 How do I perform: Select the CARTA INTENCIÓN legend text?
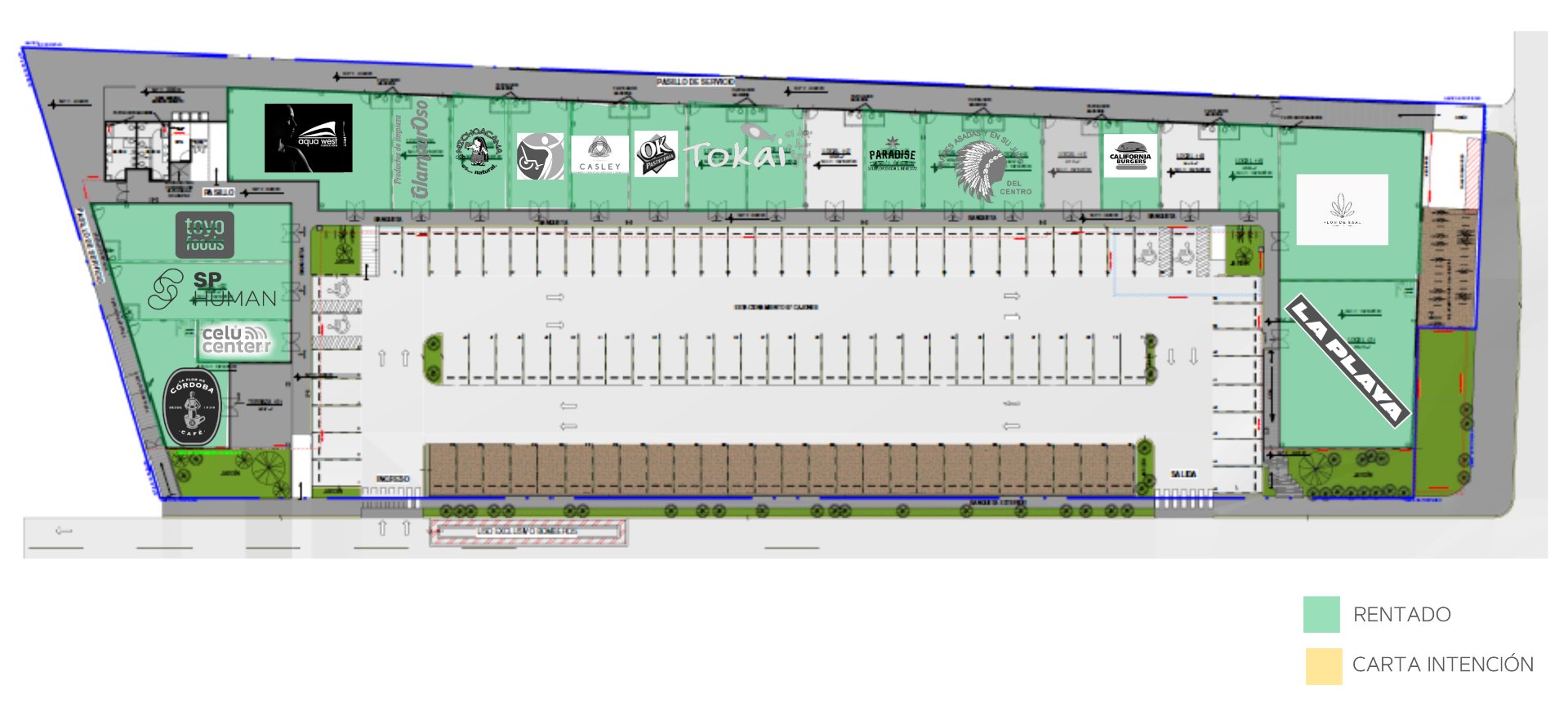[x=1443, y=665]
